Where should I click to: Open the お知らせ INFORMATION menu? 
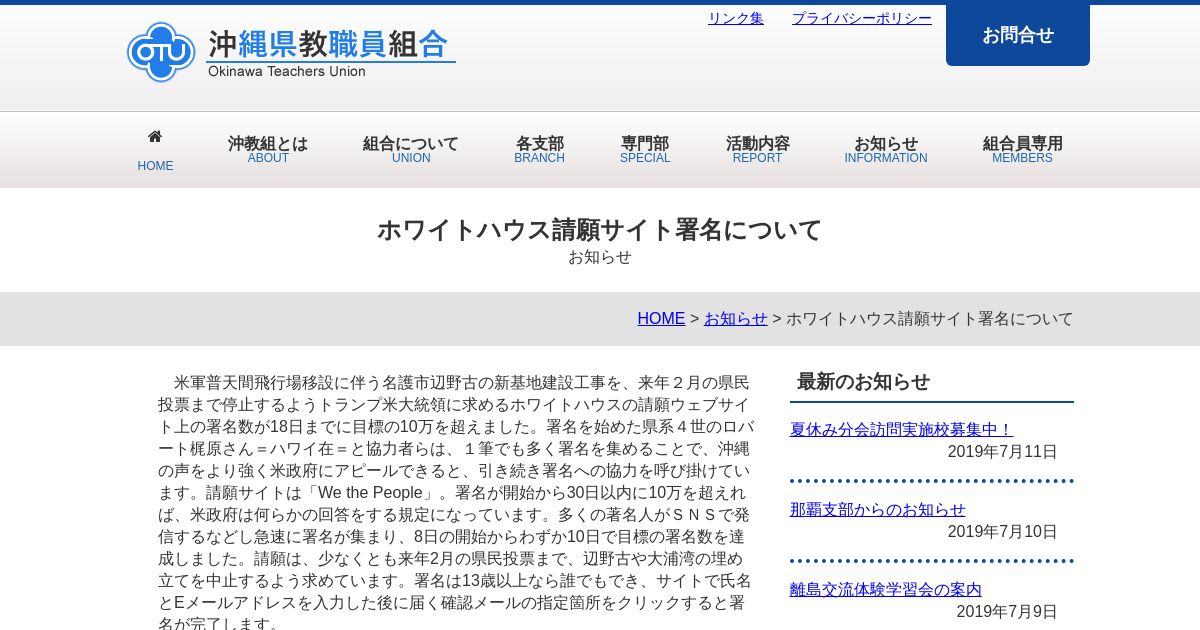click(x=886, y=150)
